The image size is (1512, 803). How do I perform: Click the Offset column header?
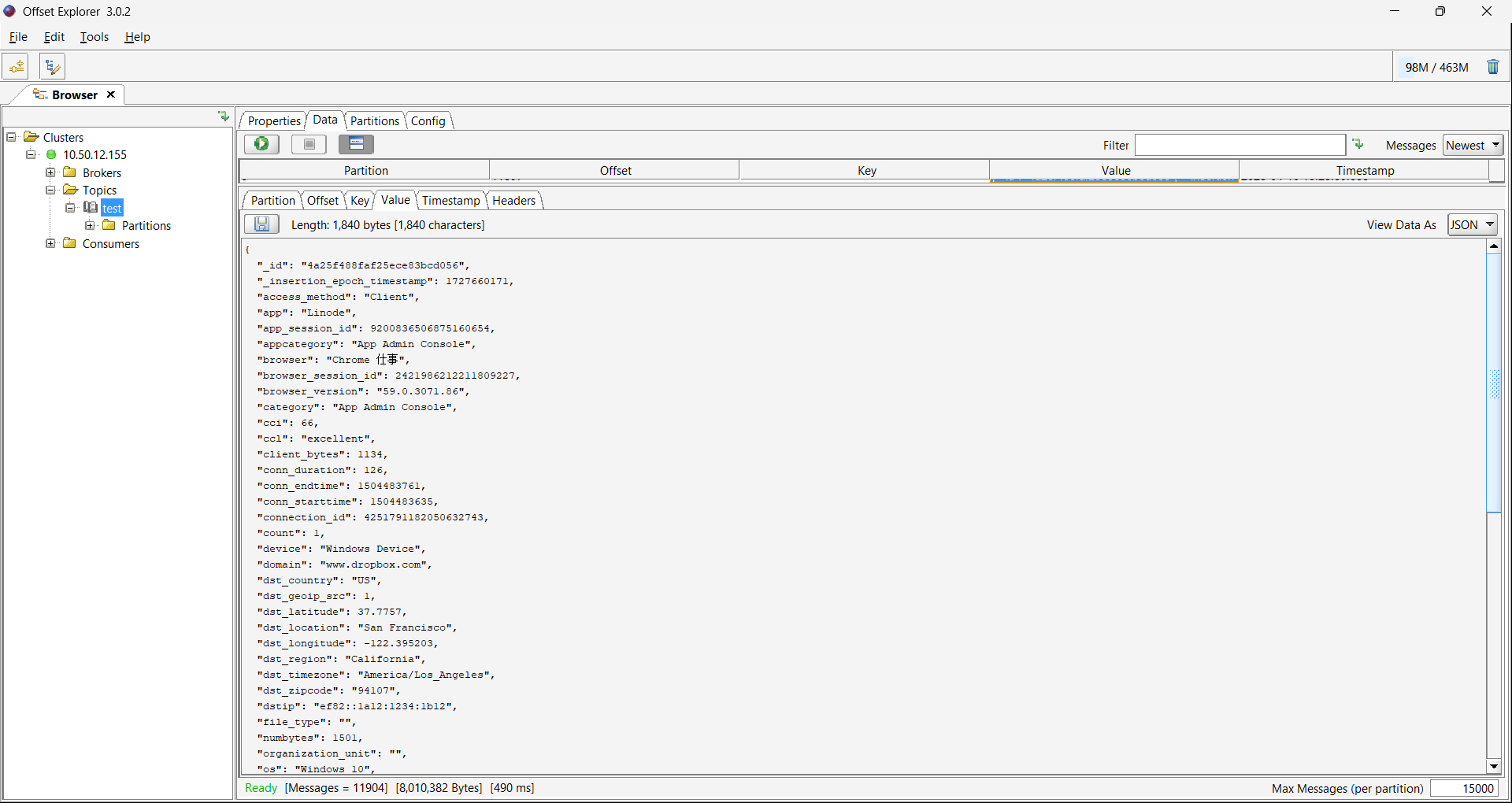(x=615, y=170)
